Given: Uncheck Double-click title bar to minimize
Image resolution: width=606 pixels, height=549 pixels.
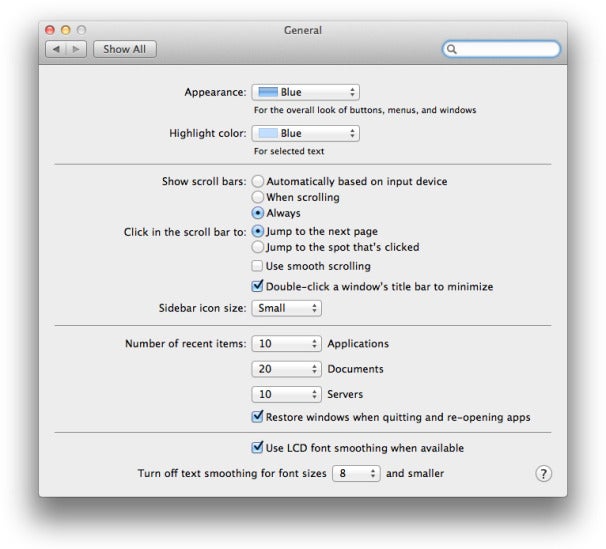Looking at the screenshot, I should (257, 286).
